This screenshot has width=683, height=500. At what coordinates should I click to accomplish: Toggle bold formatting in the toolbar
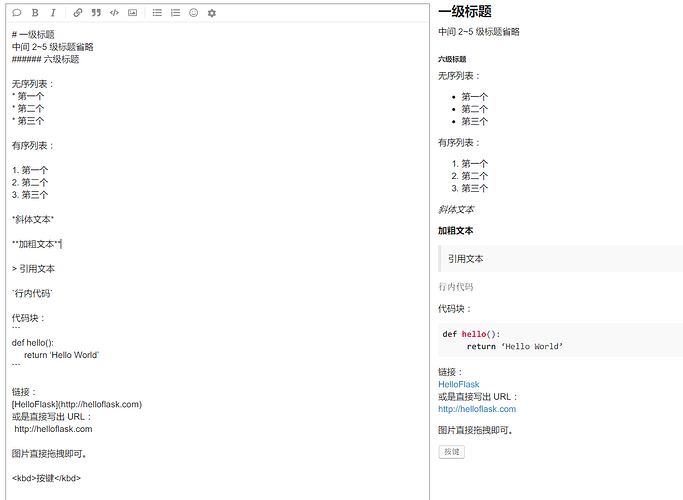35,13
